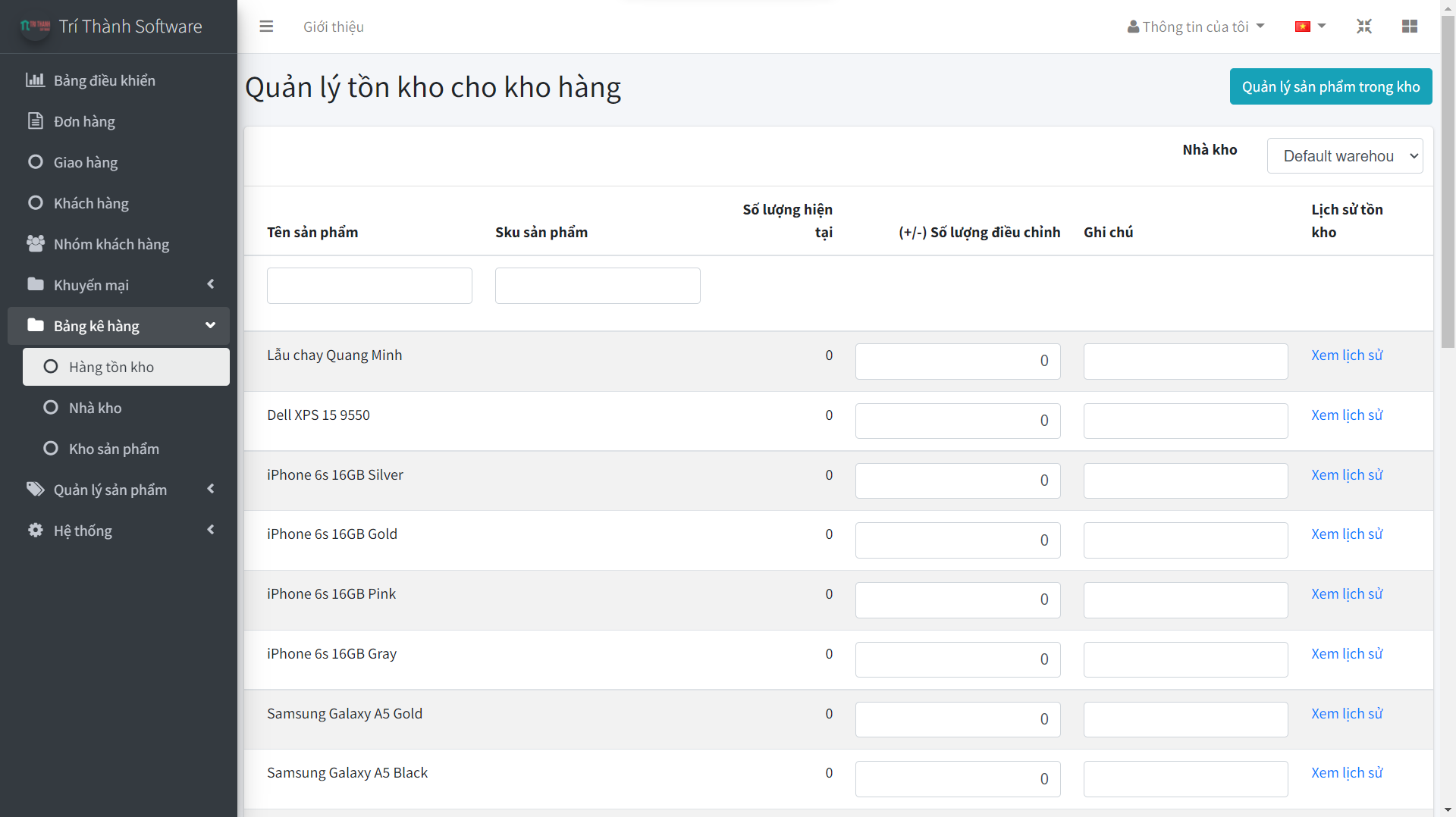This screenshot has height=817, width=1456.
Task: Expand the Thông tin của tôi menu
Action: (x=1196, y=27)
